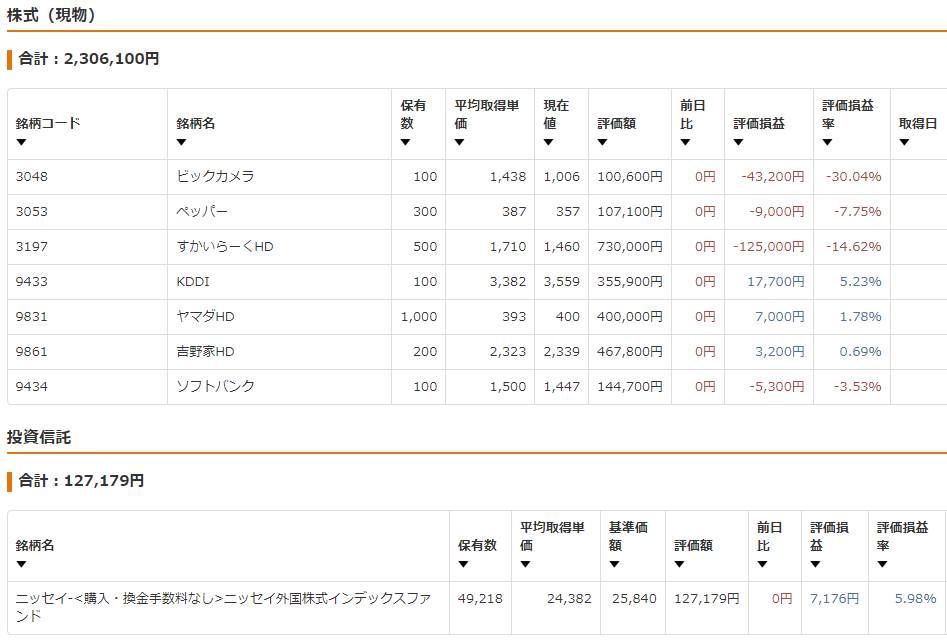Click the すかいらーくHD row name
The height and width of the screenshot is (644, 947).
click(x=225, y=247)
